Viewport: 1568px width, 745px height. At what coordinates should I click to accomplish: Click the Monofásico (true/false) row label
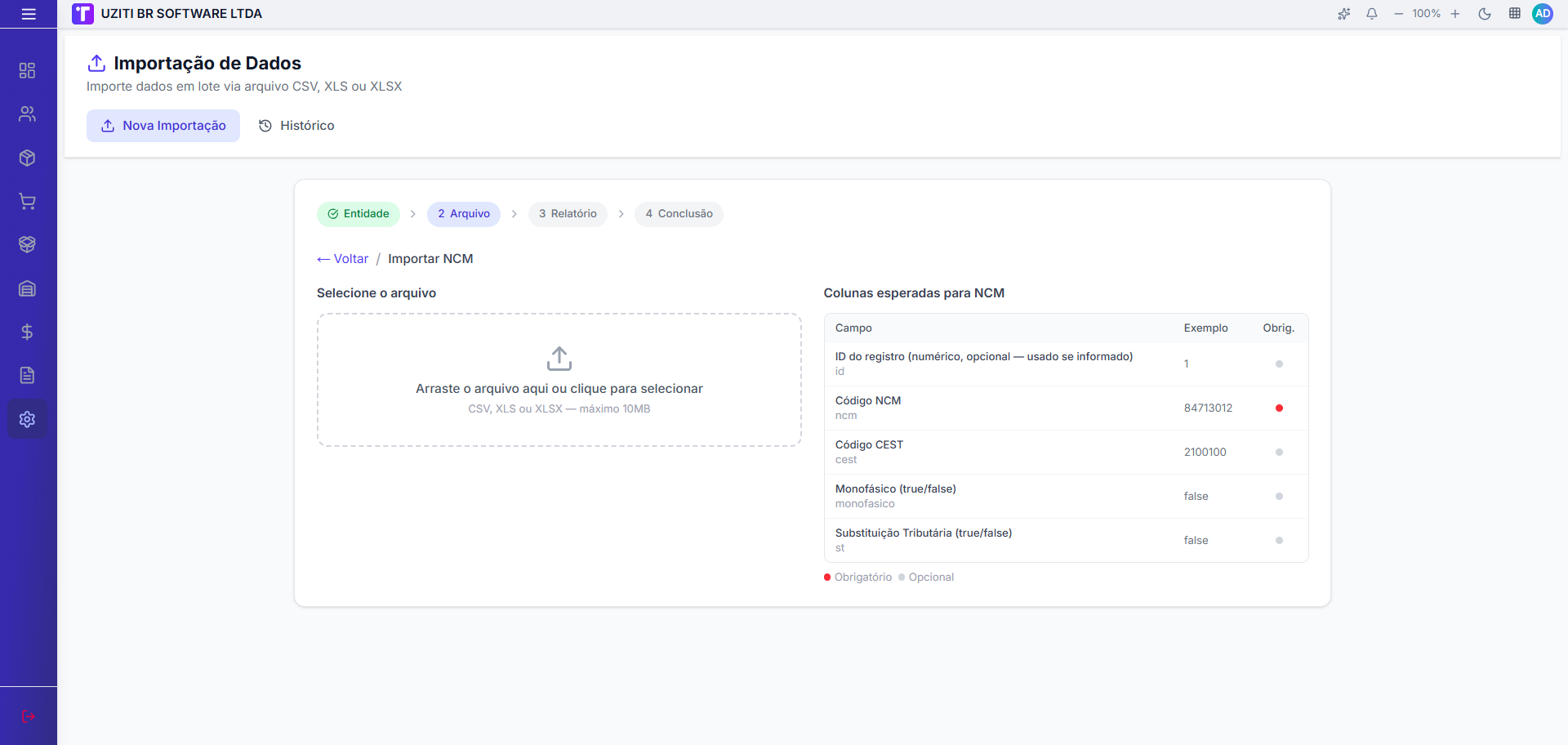pos(895,489)
